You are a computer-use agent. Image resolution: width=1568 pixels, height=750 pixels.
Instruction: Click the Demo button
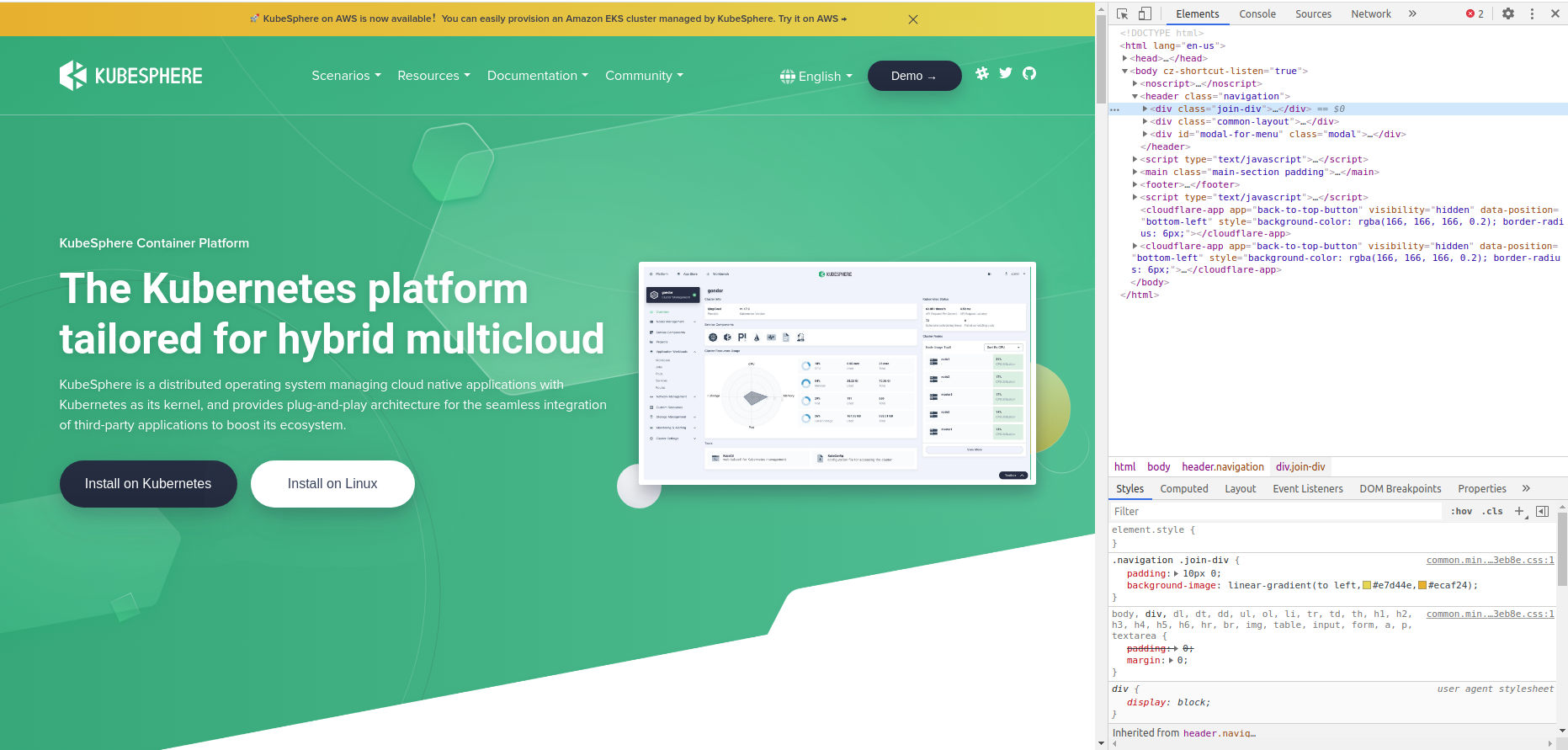[915, 76]
